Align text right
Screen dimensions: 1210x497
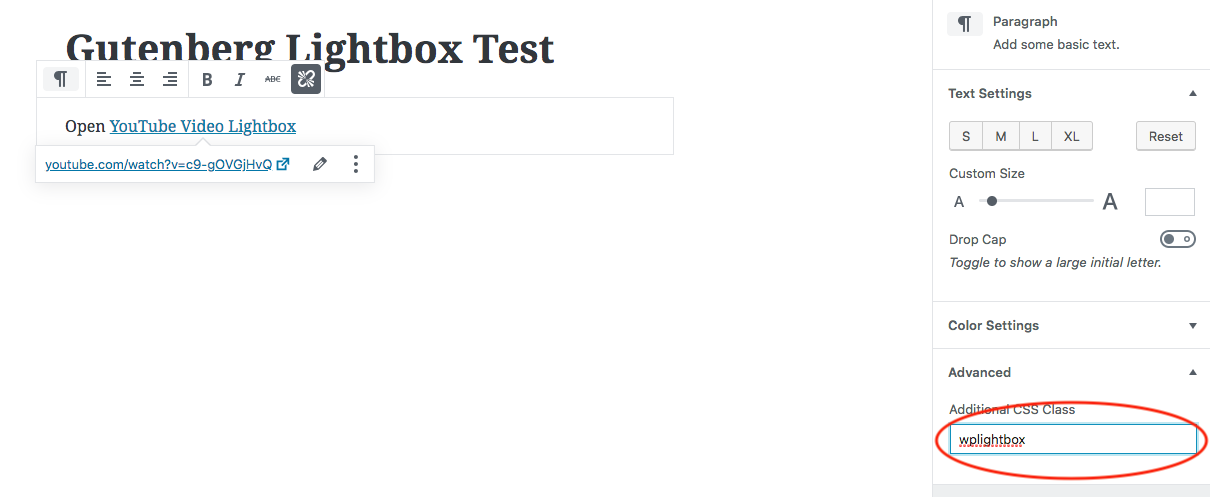[170, 79]
